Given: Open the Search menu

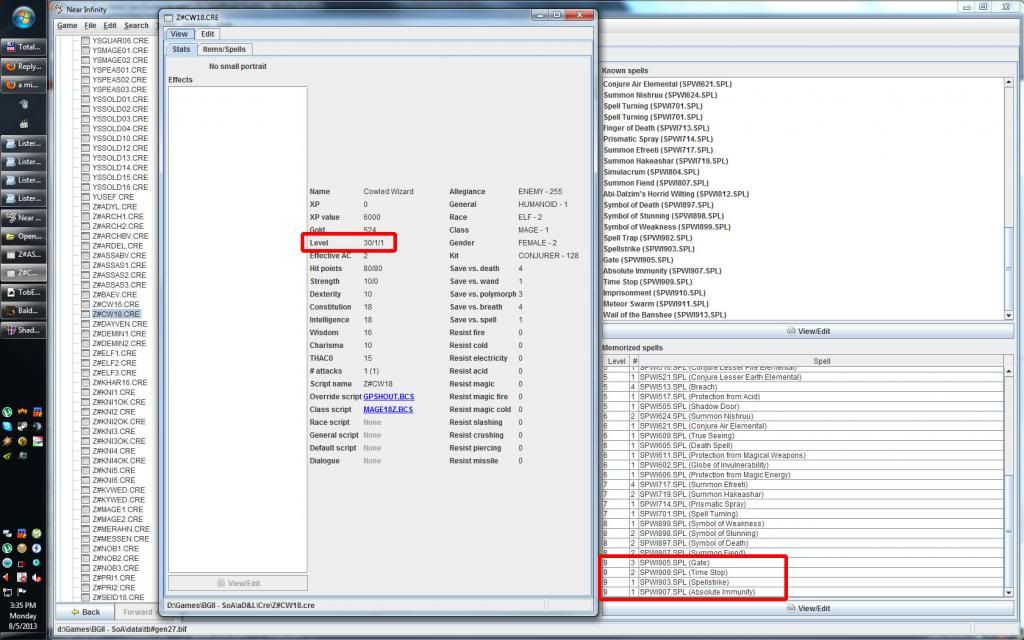Looking at the screenshot, I should pyautogui.click(x=136, y=25).
